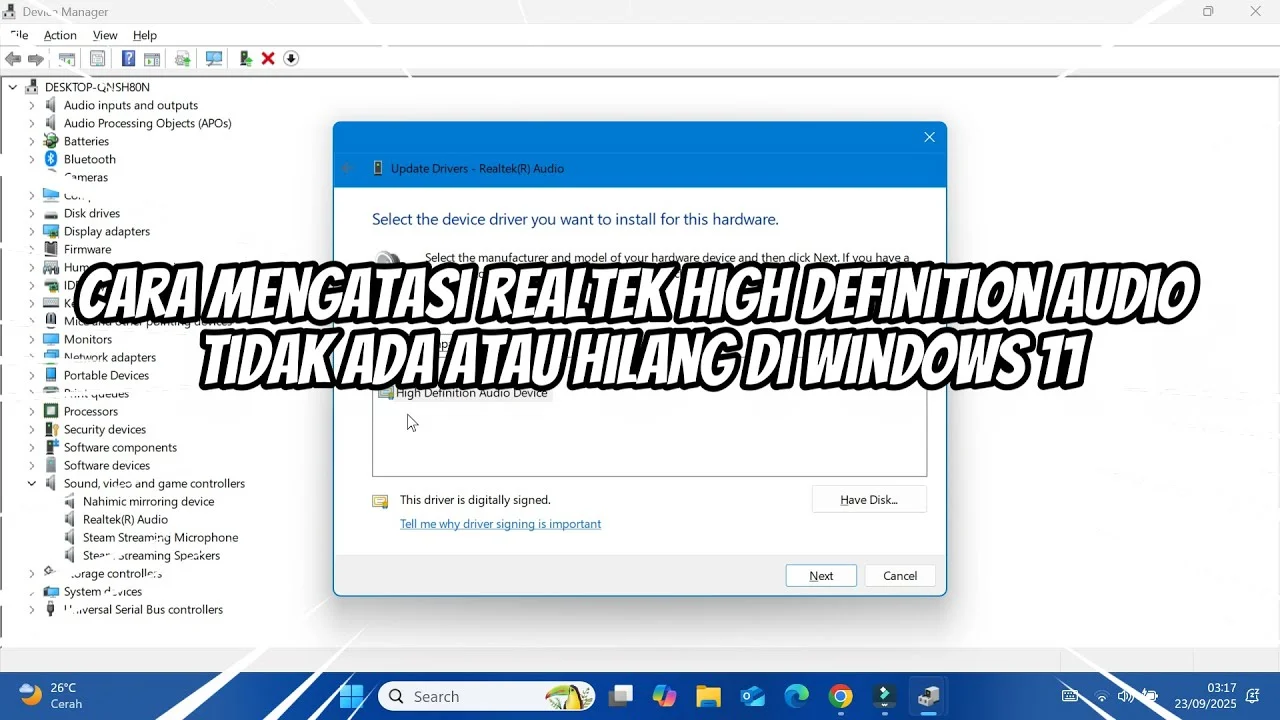Open the Action menu

pos(60,35)
